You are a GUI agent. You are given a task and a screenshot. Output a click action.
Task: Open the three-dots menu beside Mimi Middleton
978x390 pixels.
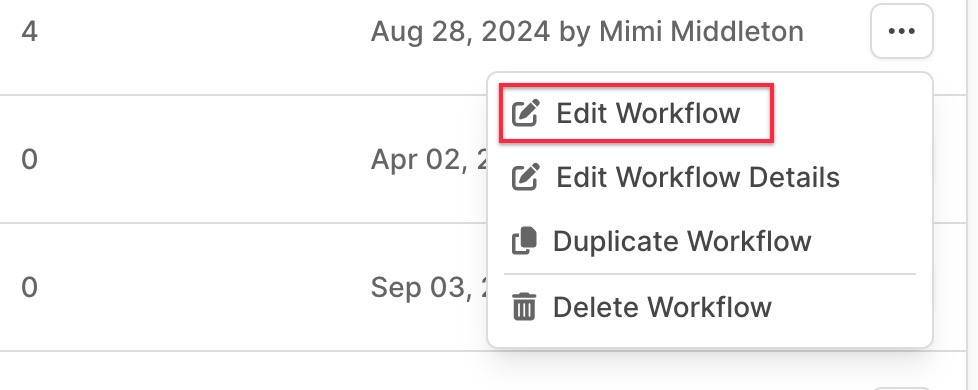(x=901, y=31)
